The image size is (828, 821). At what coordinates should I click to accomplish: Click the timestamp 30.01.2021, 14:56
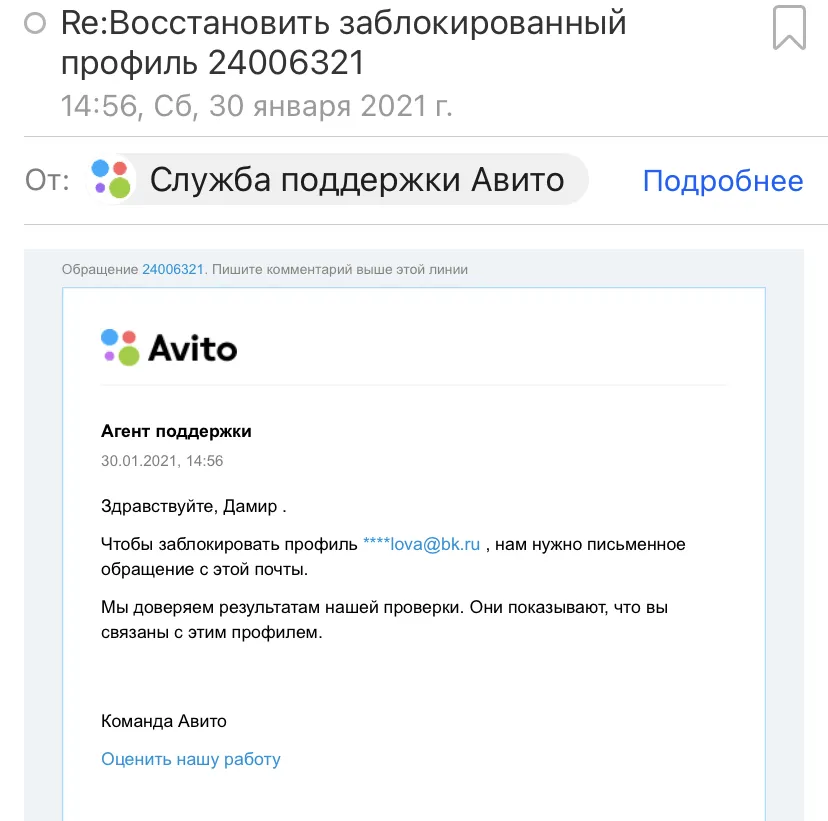pos(162,461)
